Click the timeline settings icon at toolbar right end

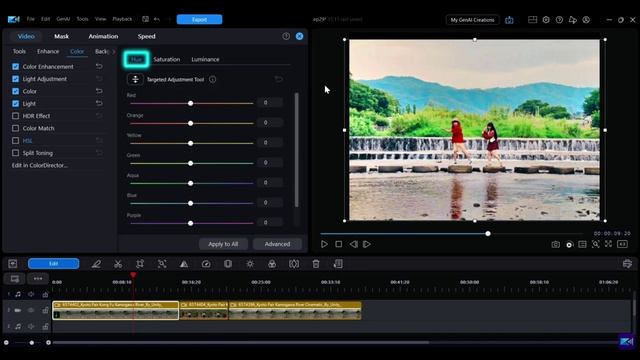coord(627,264)
